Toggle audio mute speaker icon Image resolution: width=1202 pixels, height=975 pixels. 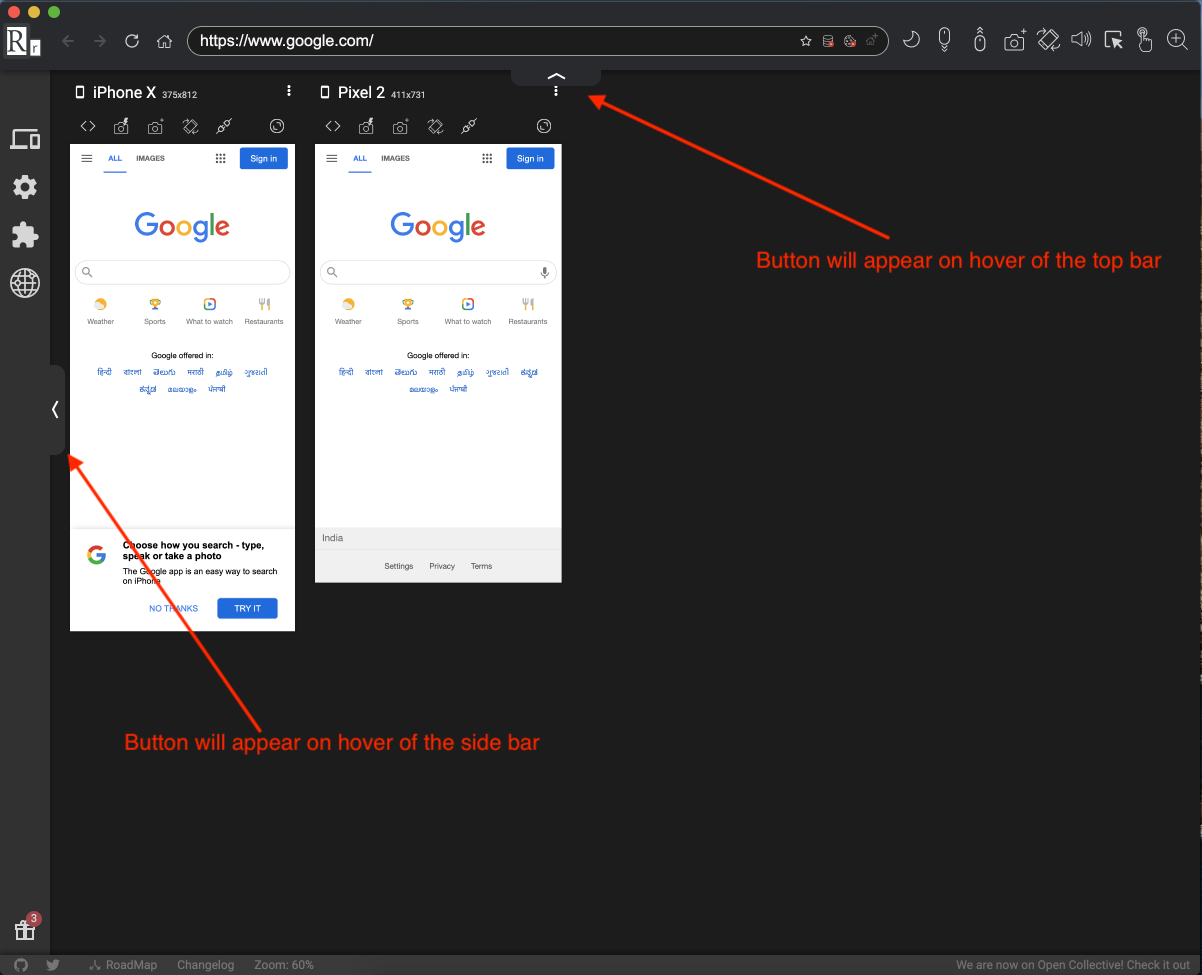tap(1081, 40)
